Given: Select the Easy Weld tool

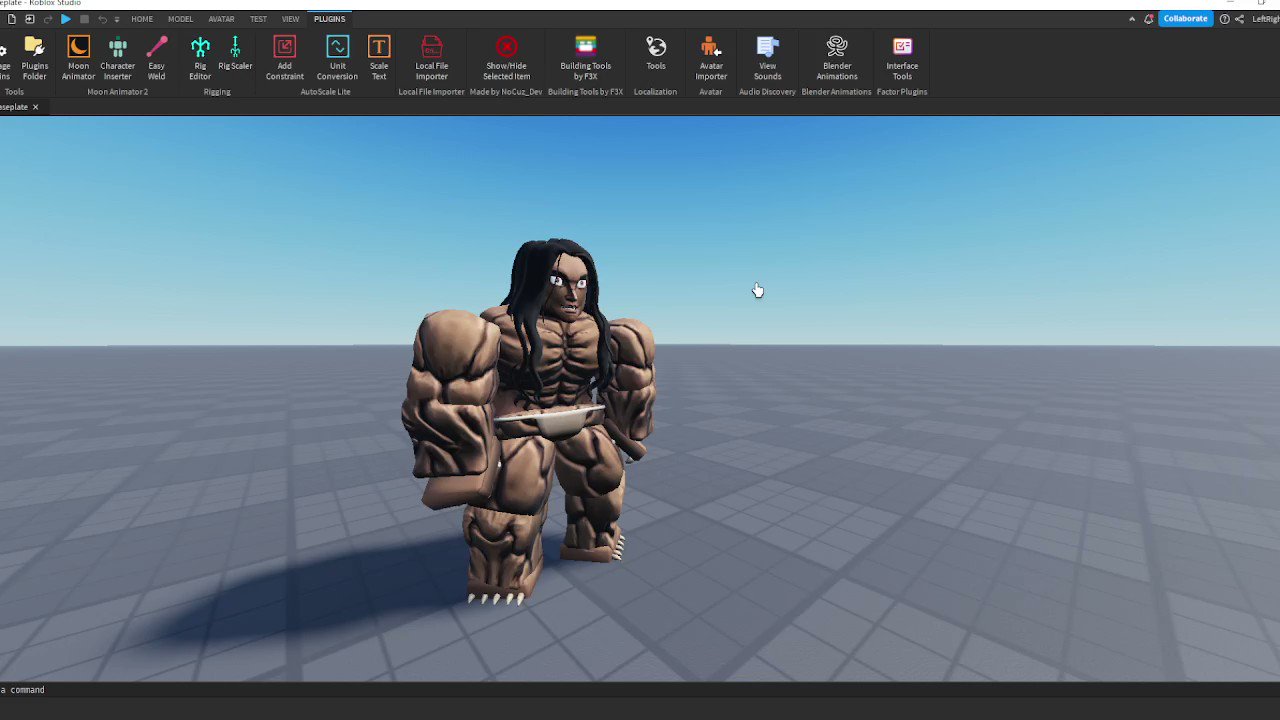Looking at the screenshot, I should pos(157,58).
